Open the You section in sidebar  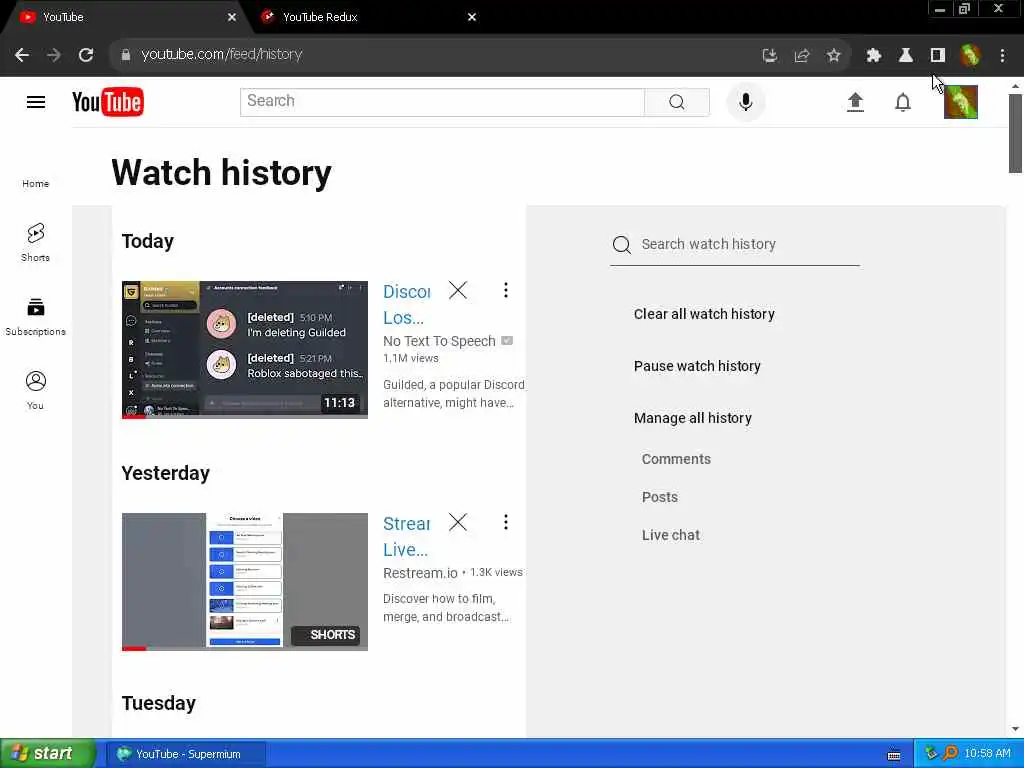(x=35, y=391)
